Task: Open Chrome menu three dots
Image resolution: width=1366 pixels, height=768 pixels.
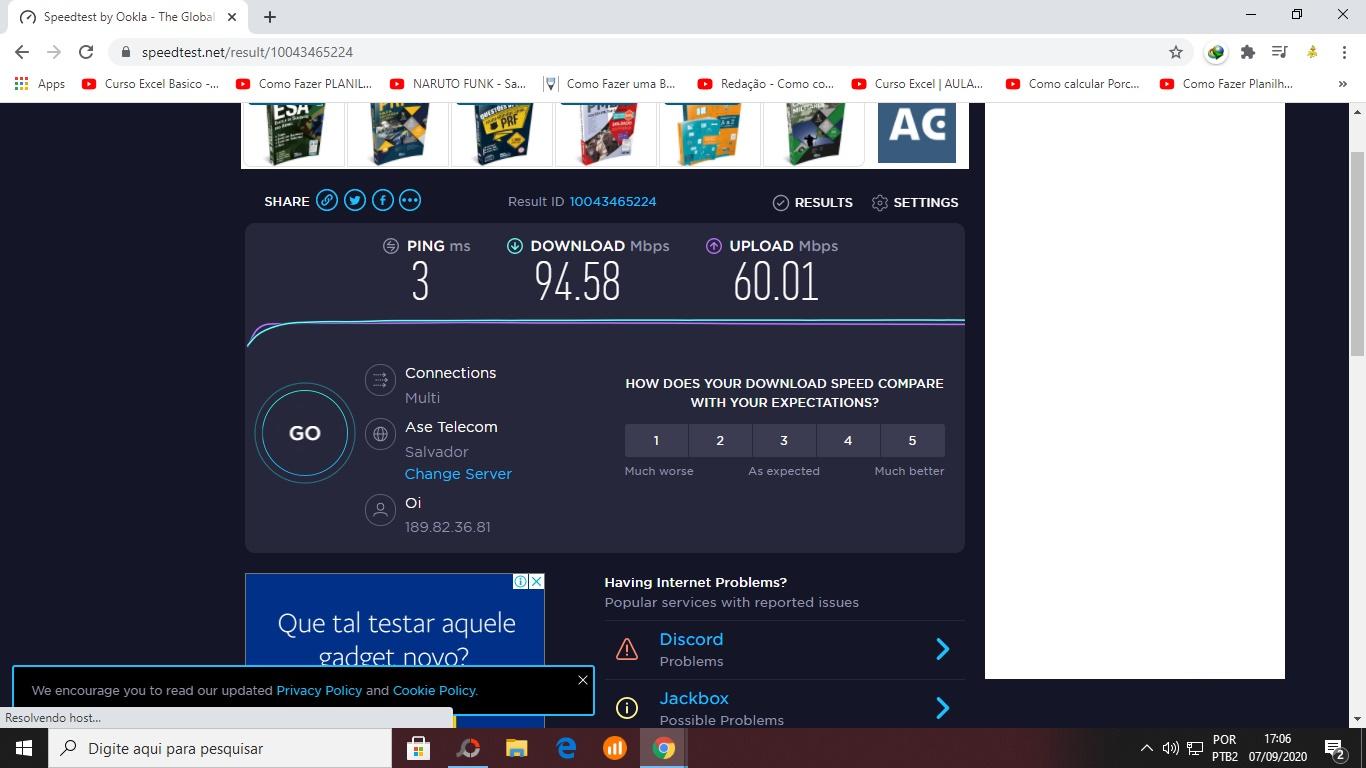Action: (x=1344, y=52)
